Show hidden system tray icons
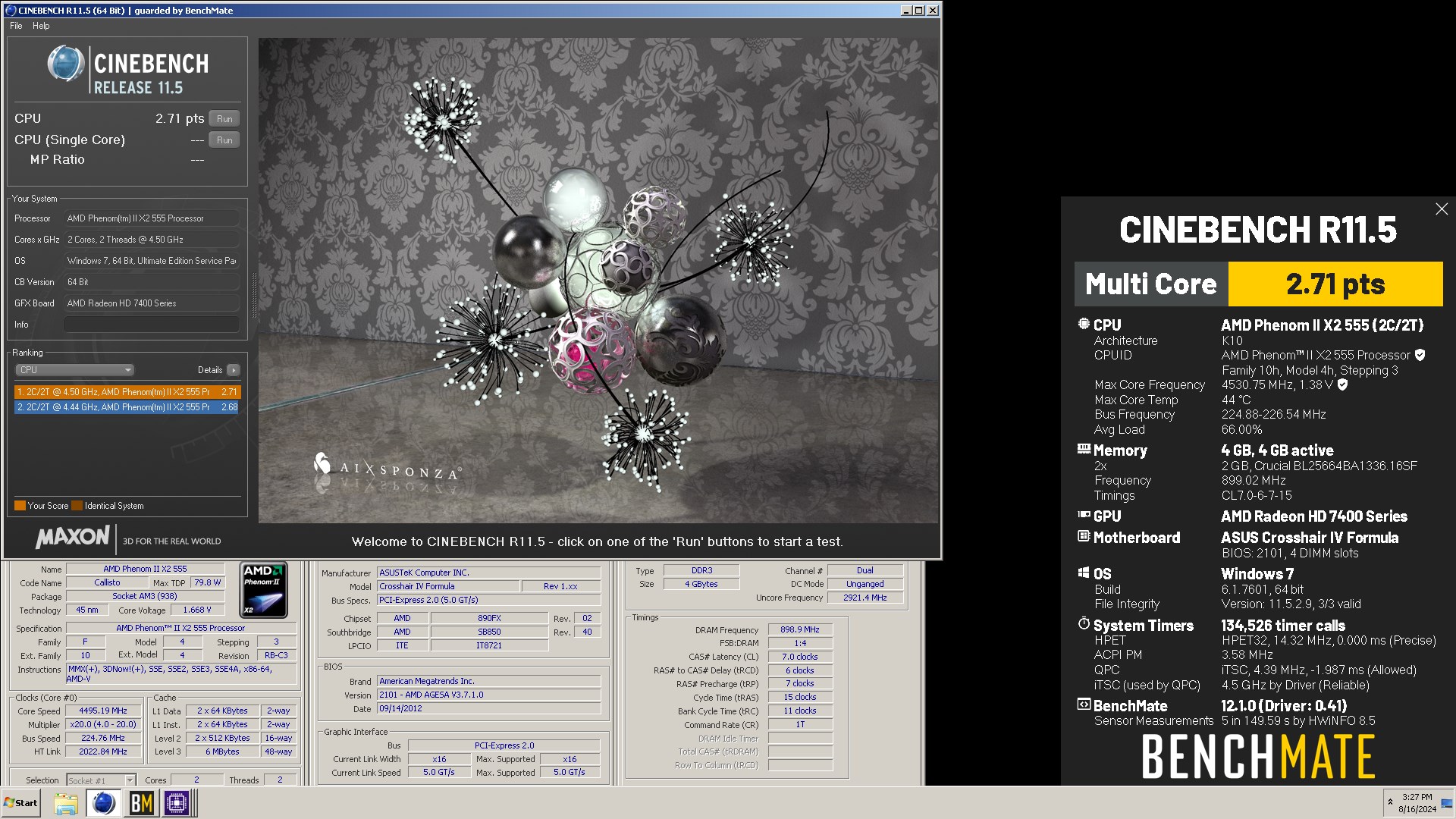1456x819 pixels. [1390, 802]
